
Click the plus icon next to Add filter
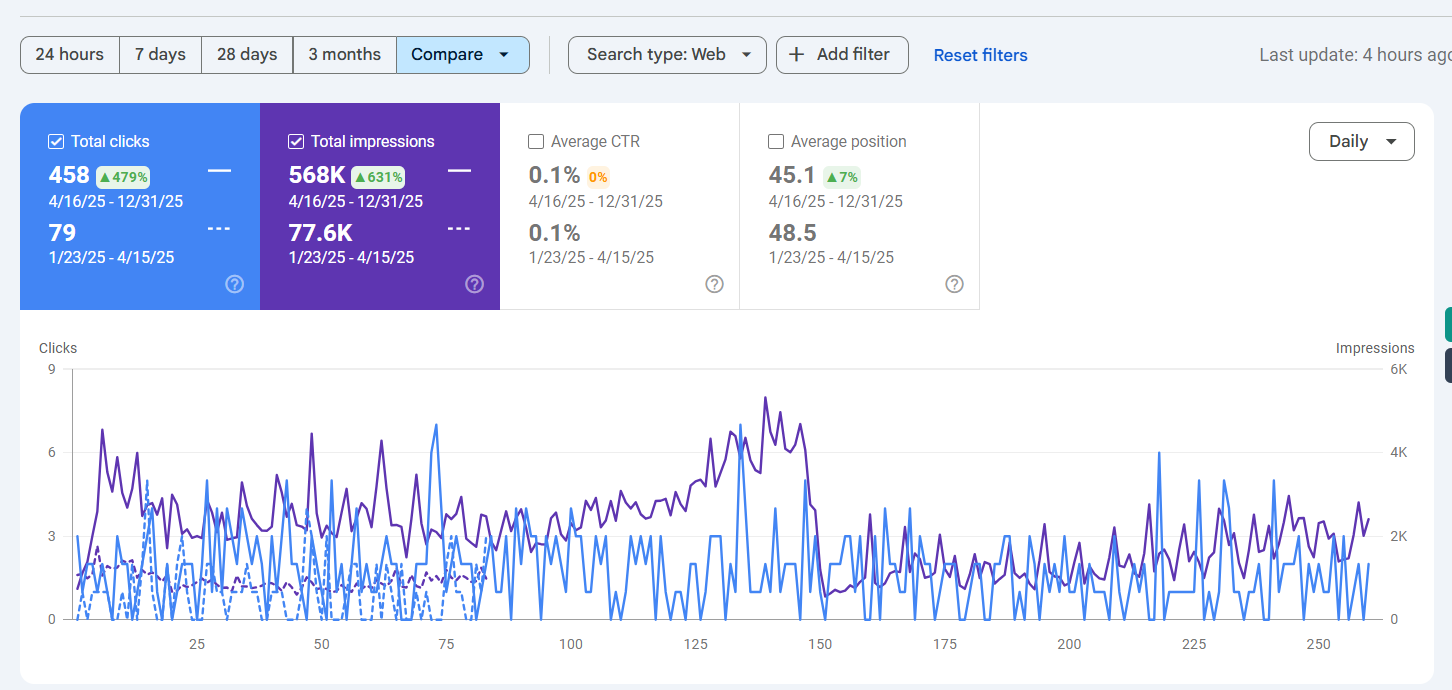[x=795, y=55]
